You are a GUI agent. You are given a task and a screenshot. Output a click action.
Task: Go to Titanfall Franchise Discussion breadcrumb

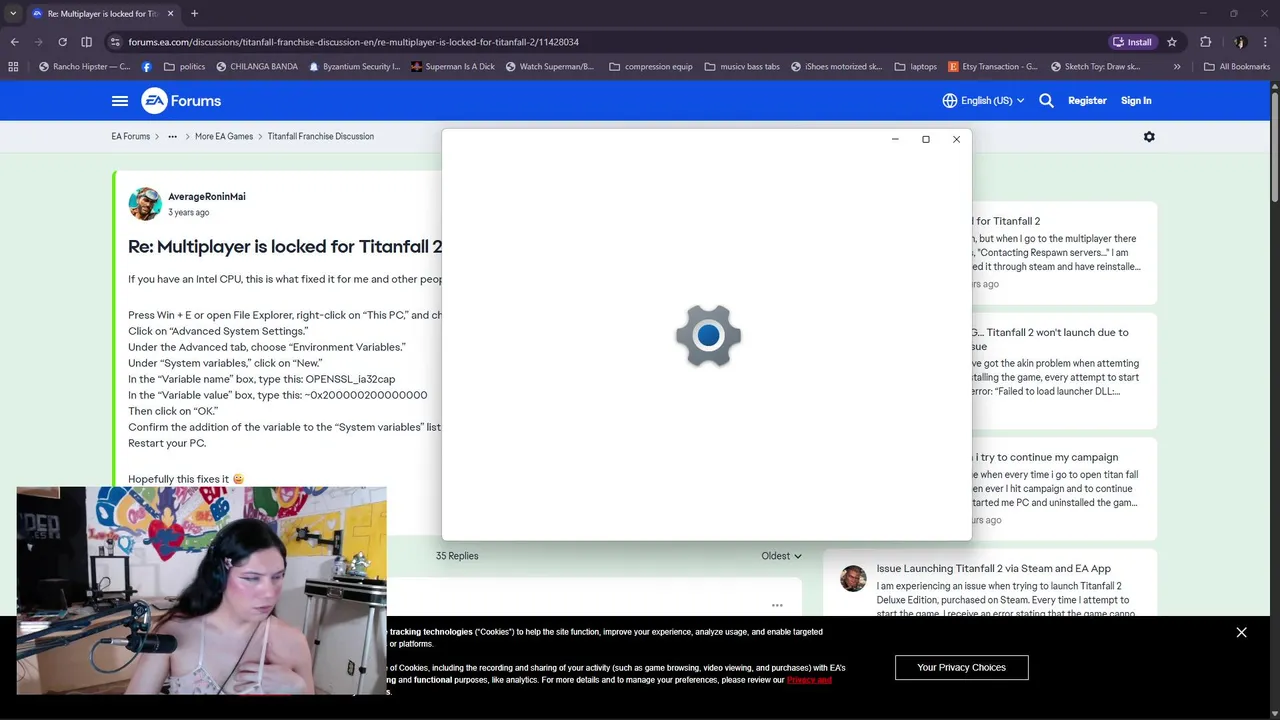pos(321,137)
